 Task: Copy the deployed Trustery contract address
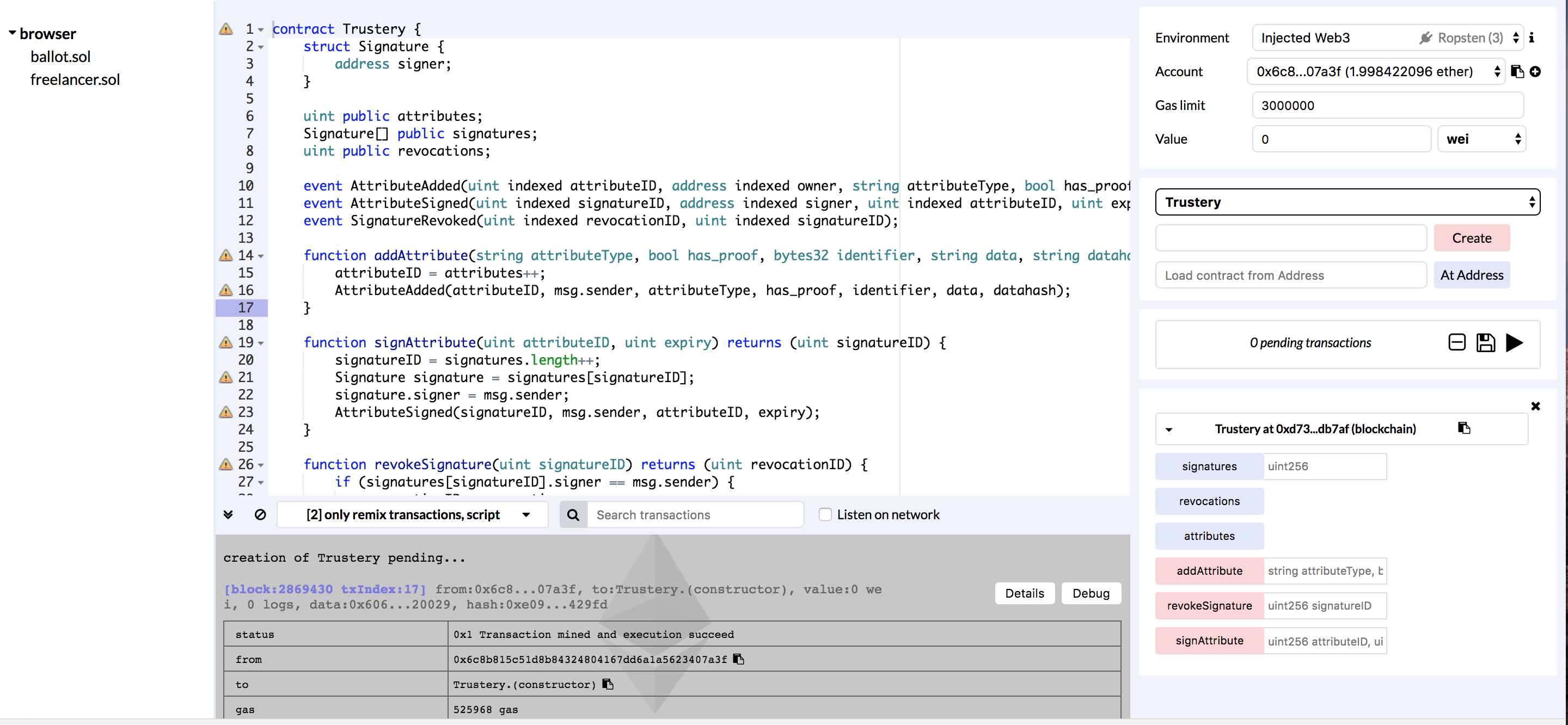coord(1464,428)
